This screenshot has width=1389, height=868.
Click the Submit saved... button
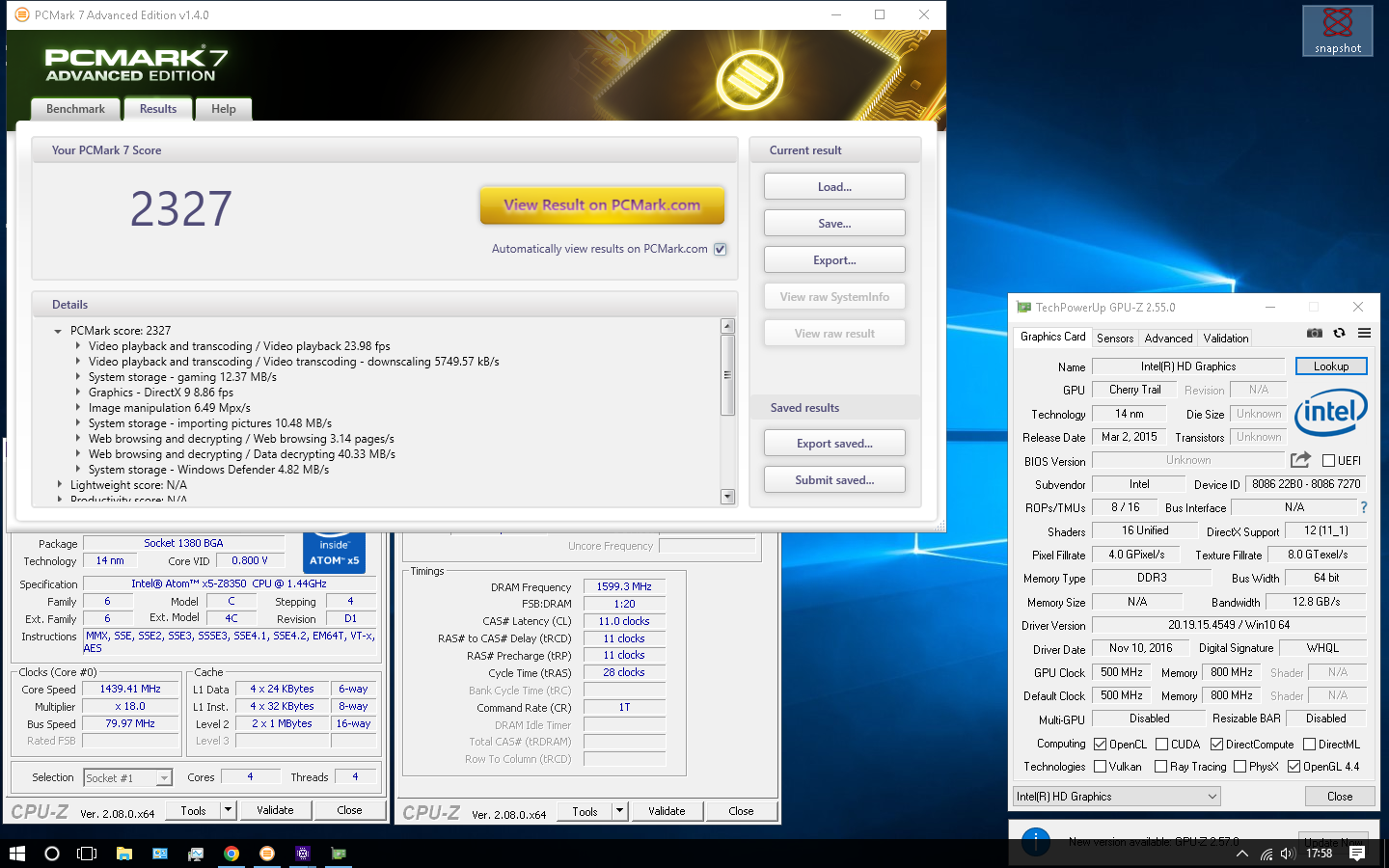[x=834, y=480]
